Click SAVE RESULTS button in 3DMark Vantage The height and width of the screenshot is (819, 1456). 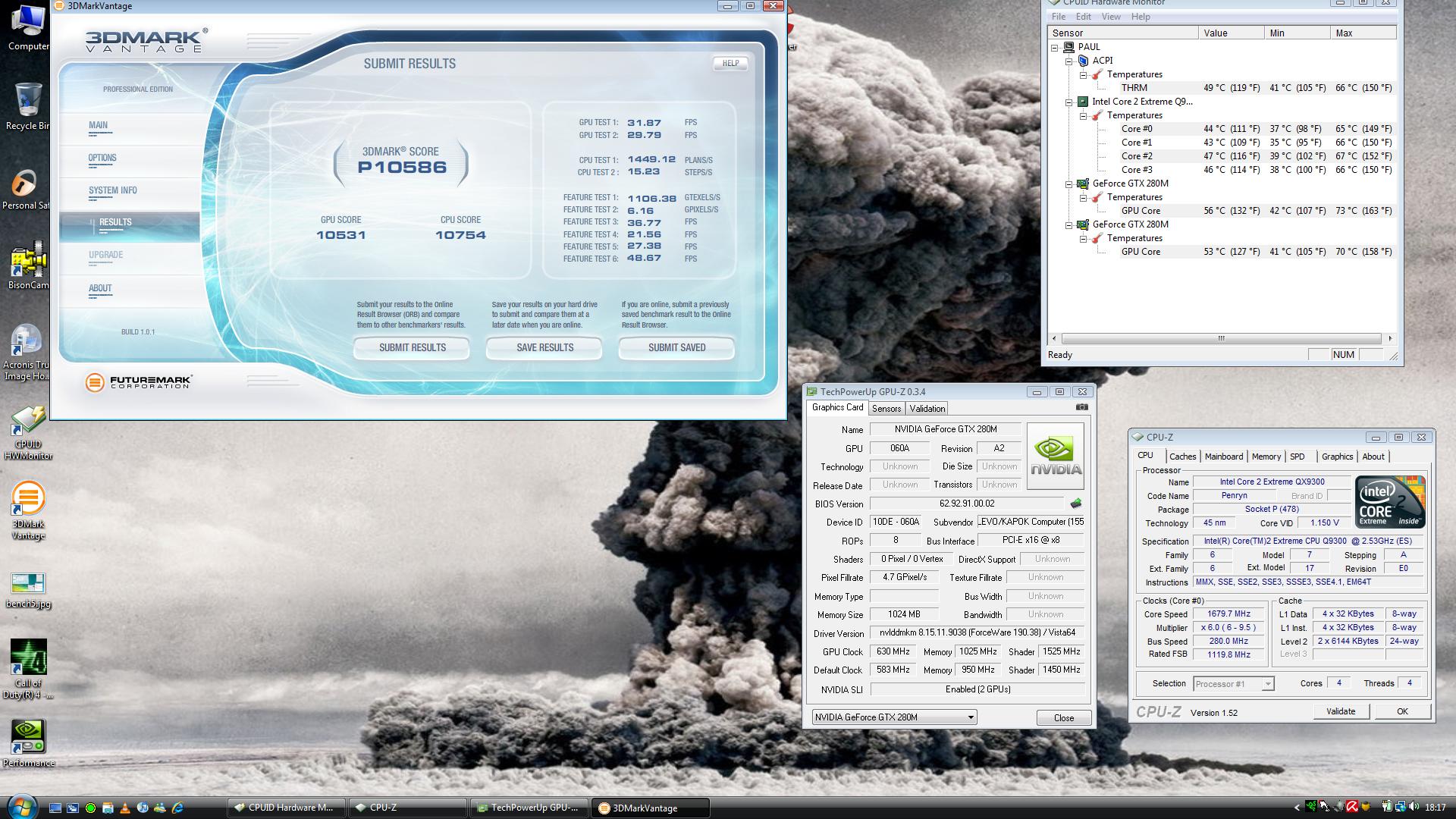coord(544,348)
